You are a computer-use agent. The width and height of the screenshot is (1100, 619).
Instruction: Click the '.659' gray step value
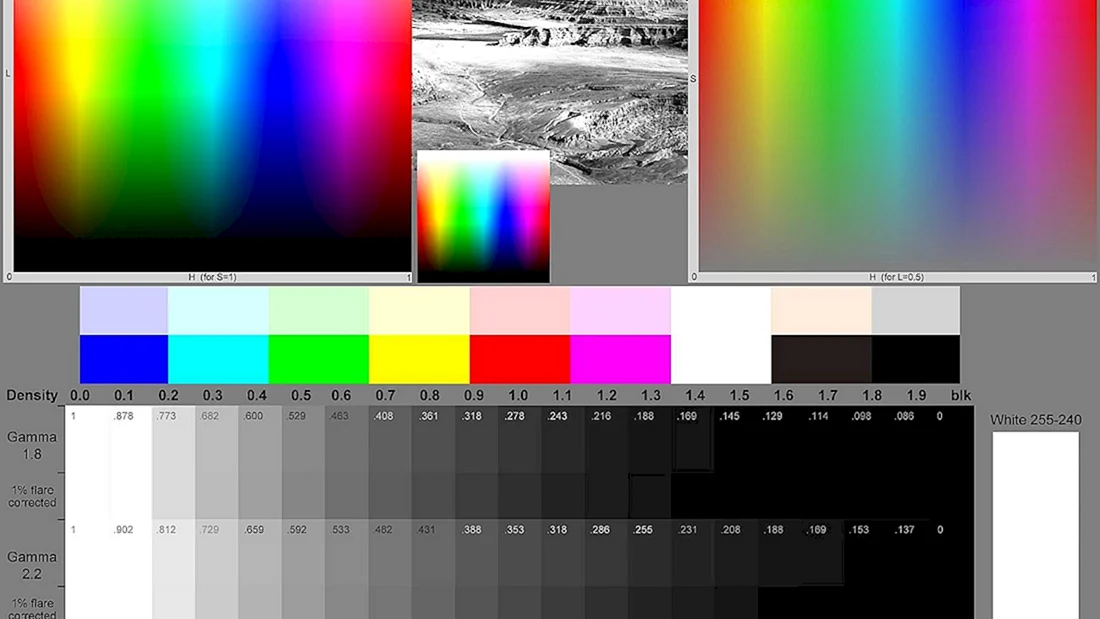pyautogui.click(x=253, y=530)
